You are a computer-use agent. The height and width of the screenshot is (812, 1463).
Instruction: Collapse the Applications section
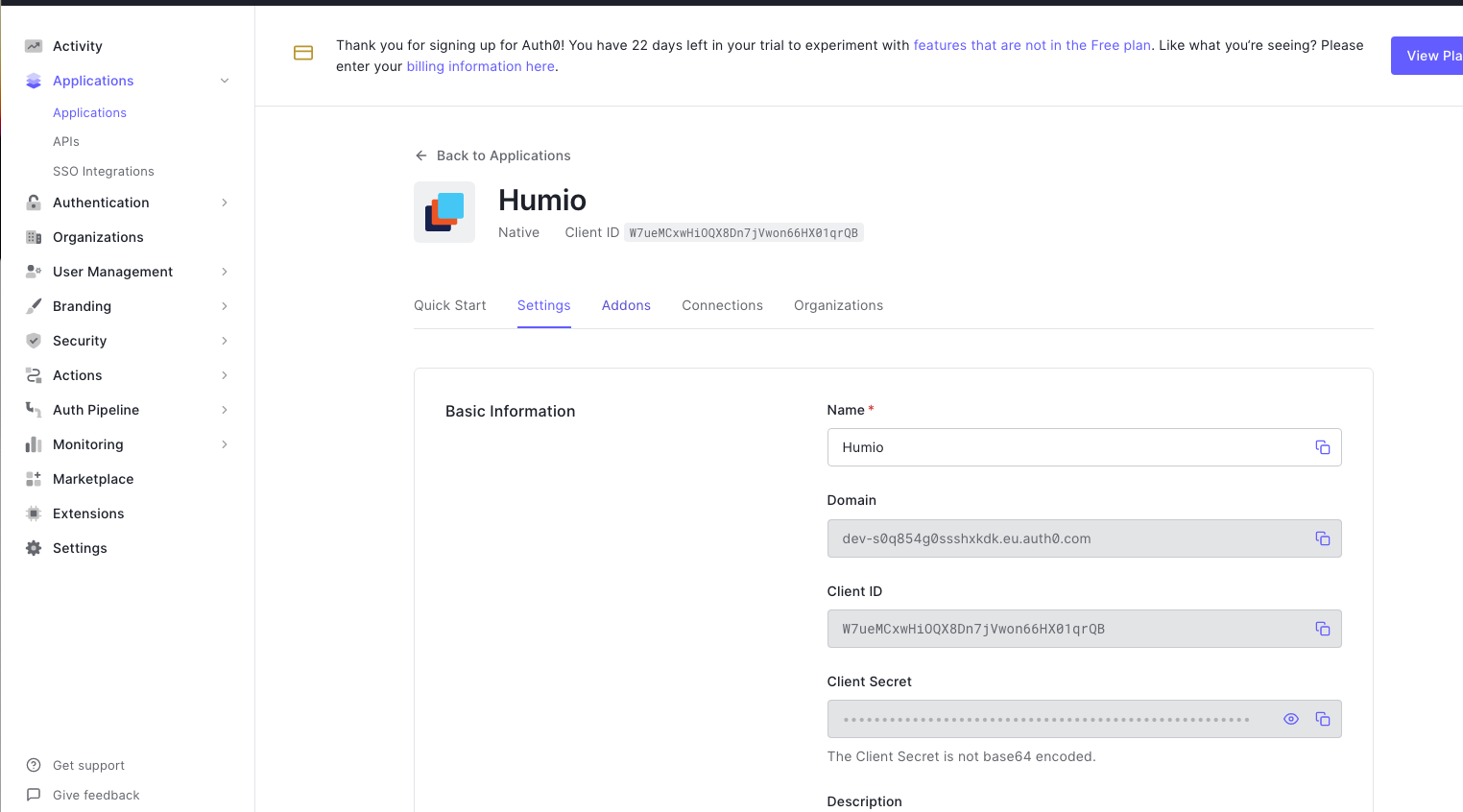pyautogui.click(x=224, y=81)
